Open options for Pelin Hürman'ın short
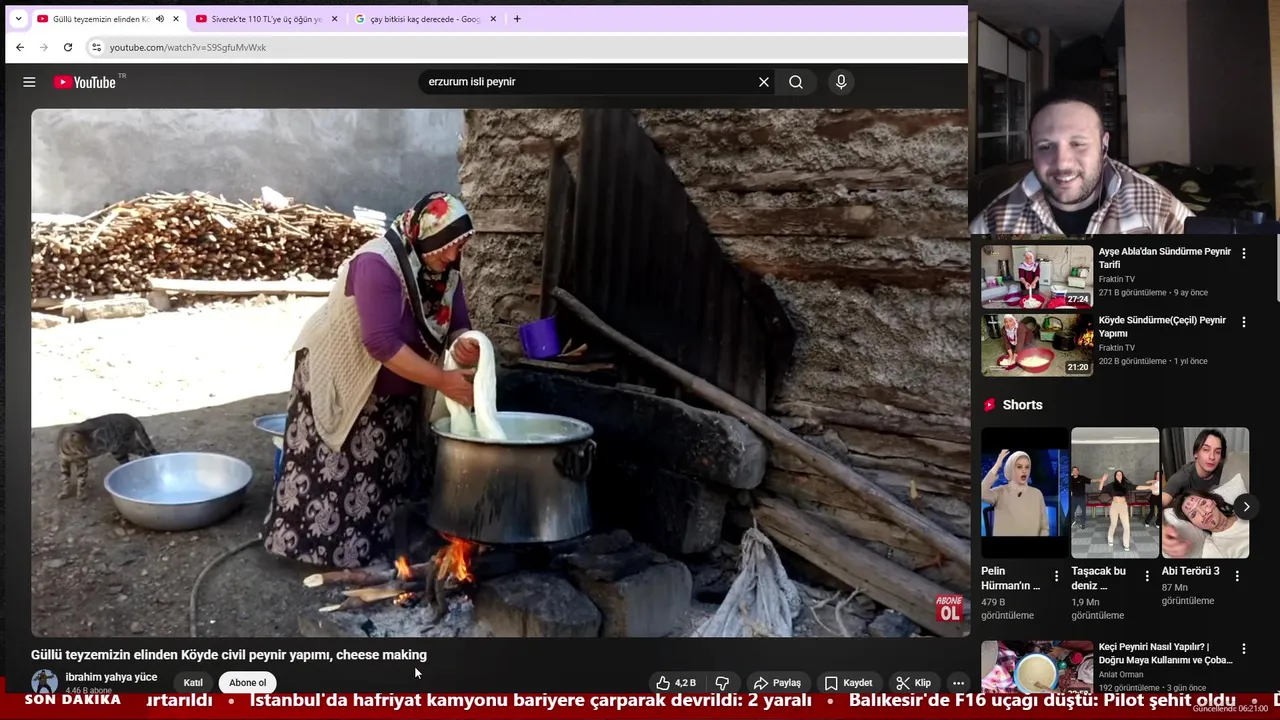Viewport: 1280px width, 720px height. (x=1057, y=576)
